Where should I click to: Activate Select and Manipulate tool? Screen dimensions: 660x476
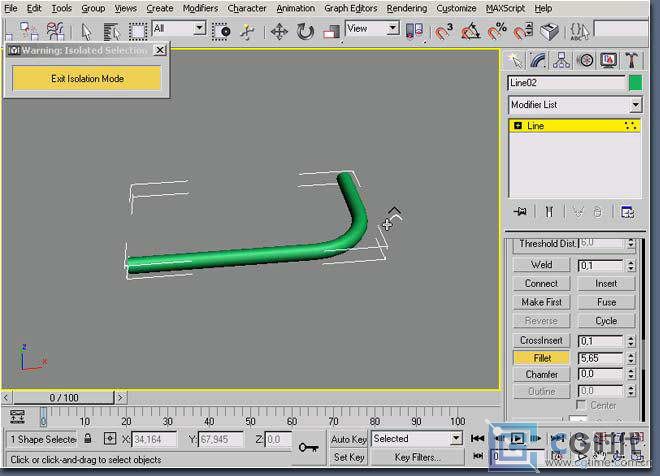click(247, 31)
